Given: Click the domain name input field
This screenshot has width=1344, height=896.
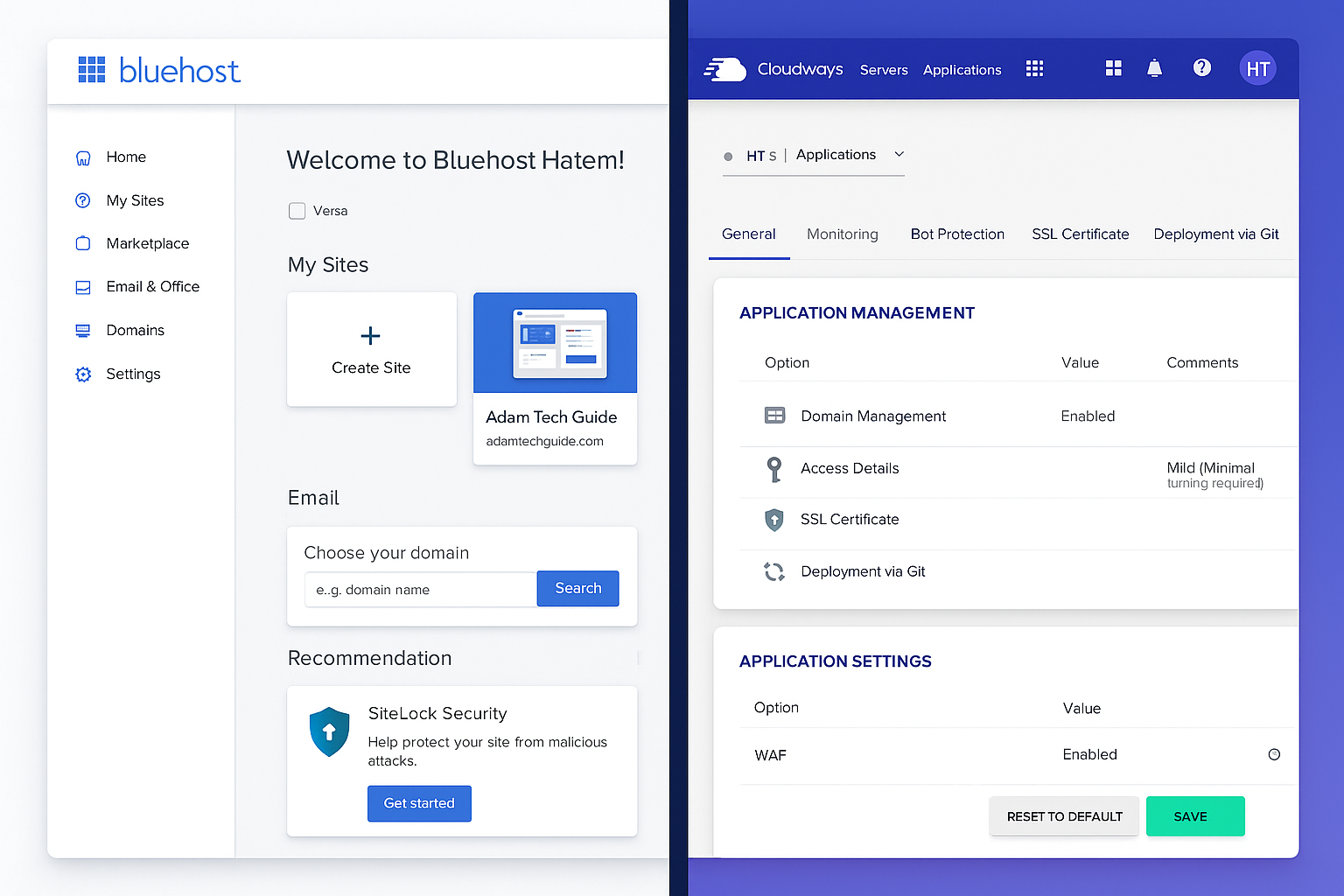Looking at the screenshot, I should pyautogui.click(x=421, y=590).
